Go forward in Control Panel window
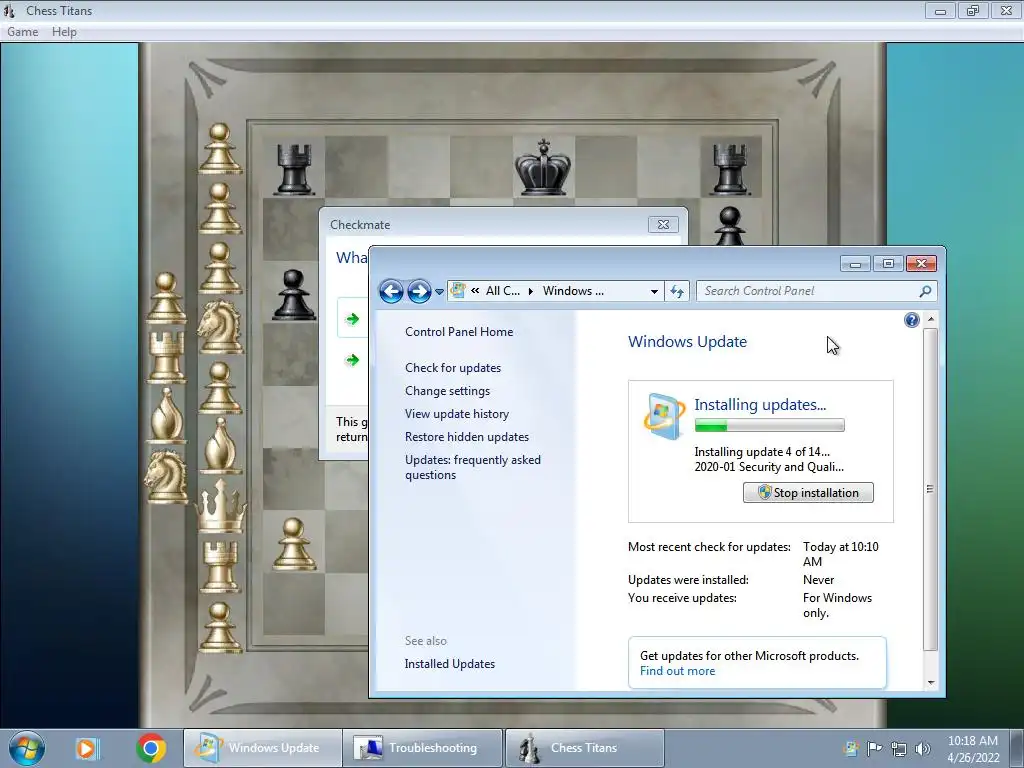The width and height of the screenshot is (1024, 768). pyautogui.click(x=419, y=291)
